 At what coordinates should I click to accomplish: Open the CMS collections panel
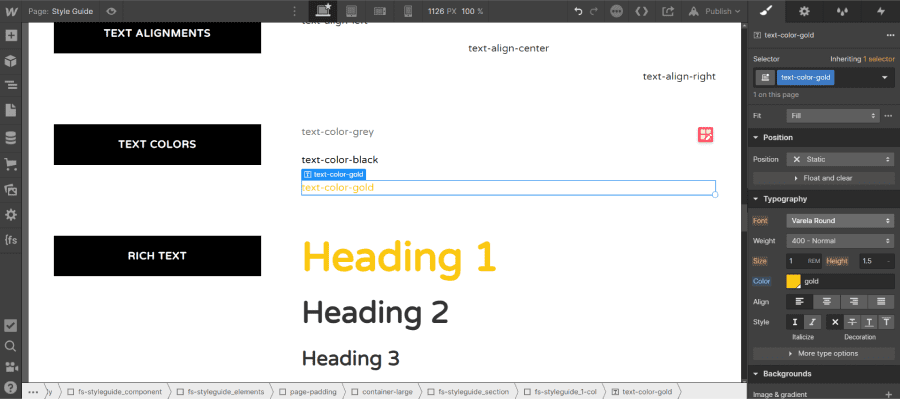(x=11, y=138)
